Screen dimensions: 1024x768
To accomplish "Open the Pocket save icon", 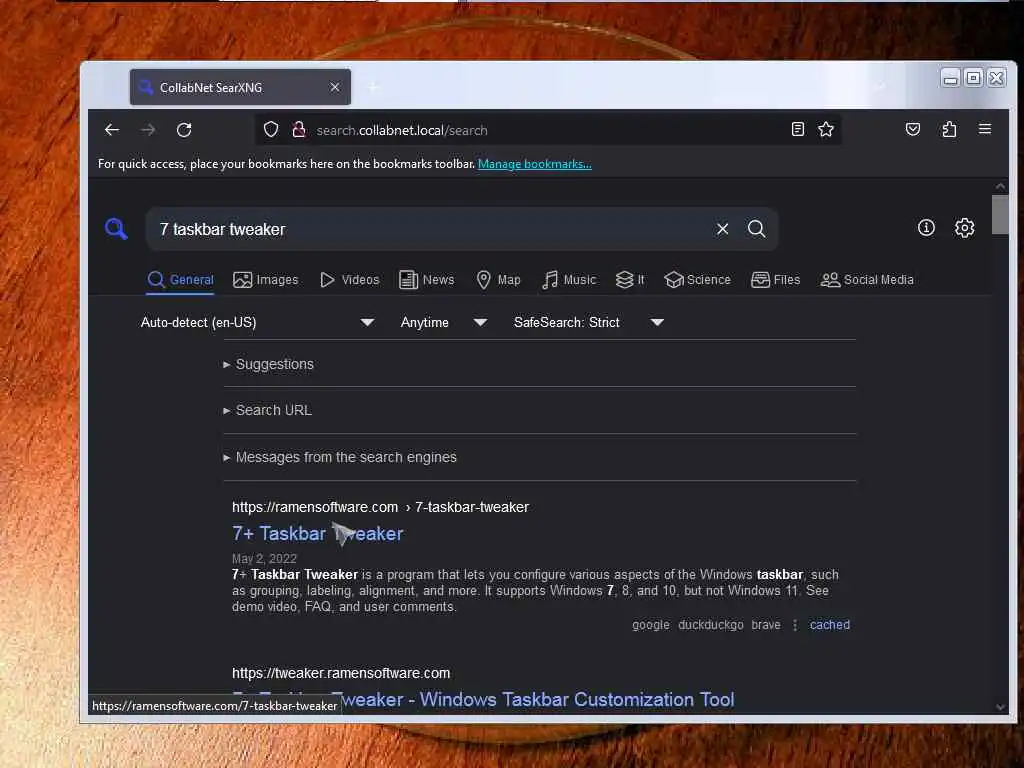I will coord(913,129).
